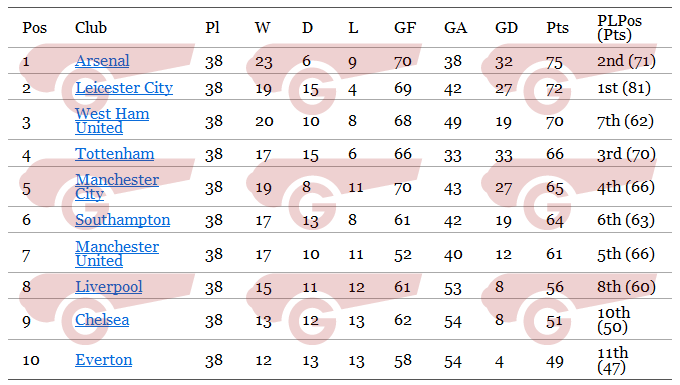680x385 pixels.
Task: Click Everton's 11th (47) cell
Action: (612, 360)
